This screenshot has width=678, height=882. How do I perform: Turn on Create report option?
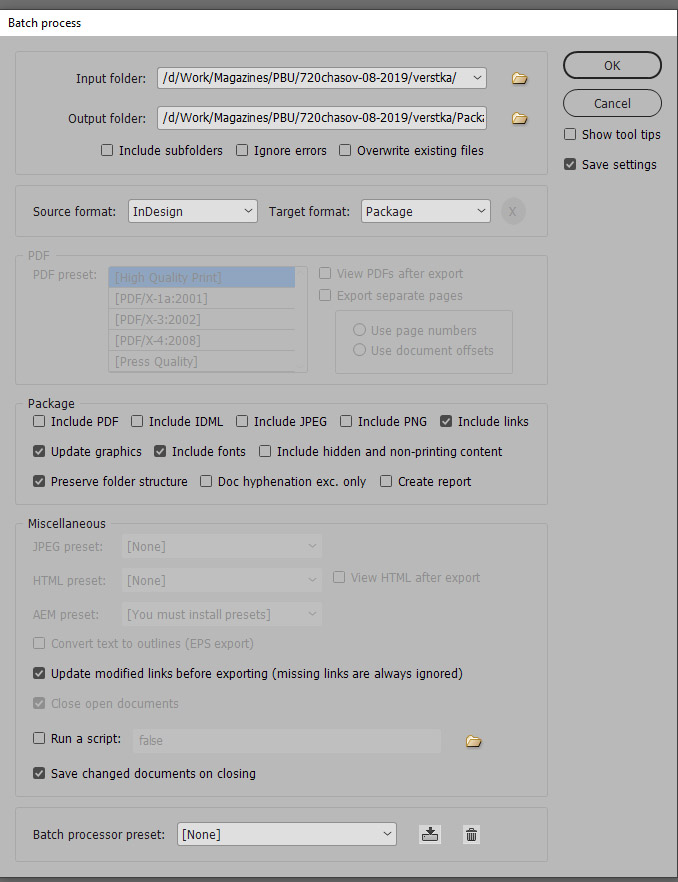[x=386, y=481]
